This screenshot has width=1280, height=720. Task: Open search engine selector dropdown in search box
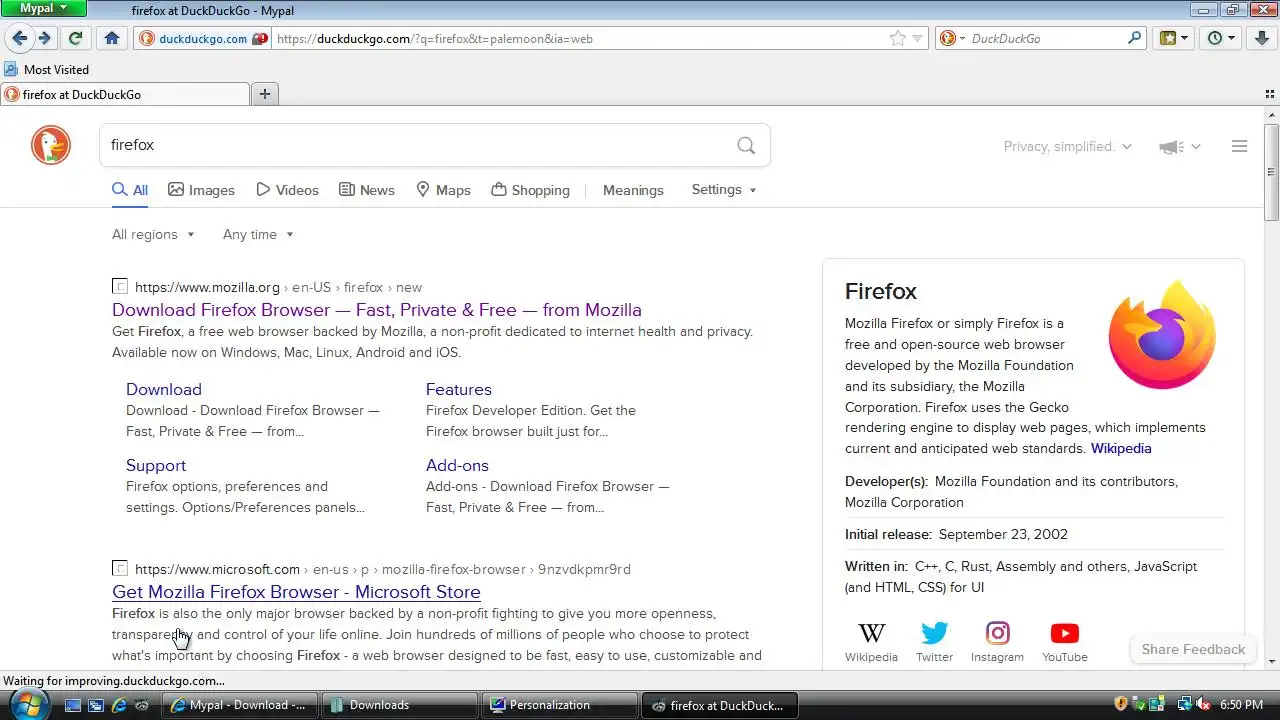tap(952, 38)
